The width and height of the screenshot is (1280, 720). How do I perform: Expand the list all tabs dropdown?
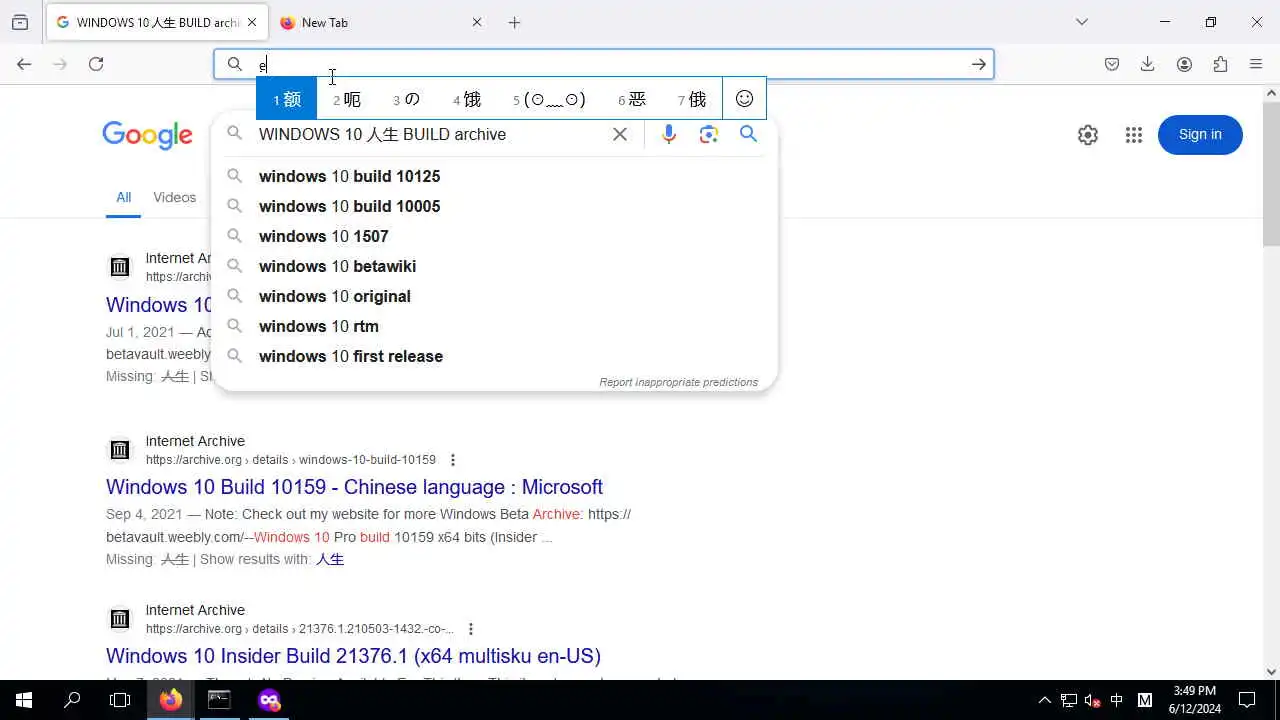(1081, 22)
